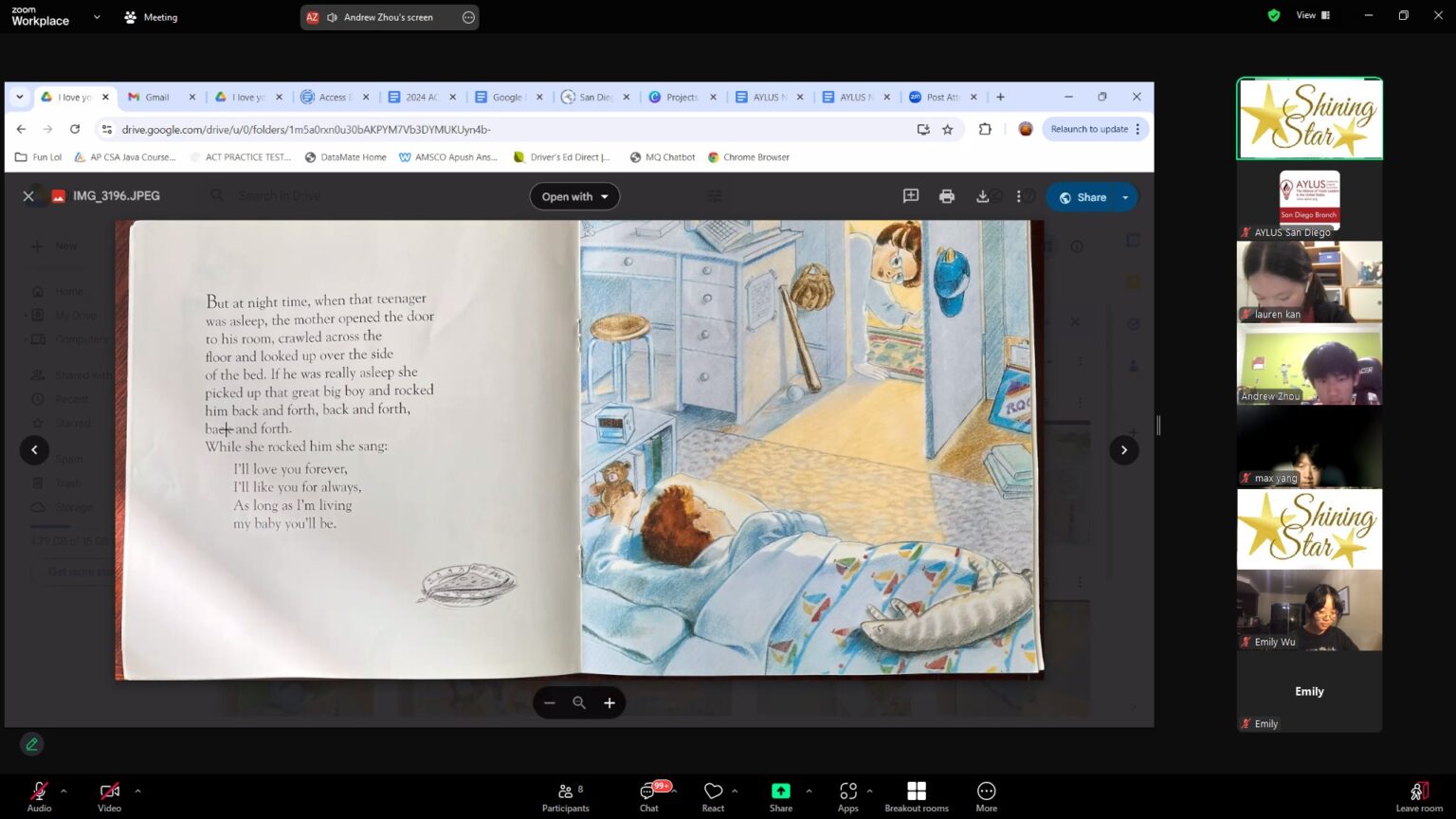Zoom in with the plus button
This screenshot has height=819, width=1456.
610,702
